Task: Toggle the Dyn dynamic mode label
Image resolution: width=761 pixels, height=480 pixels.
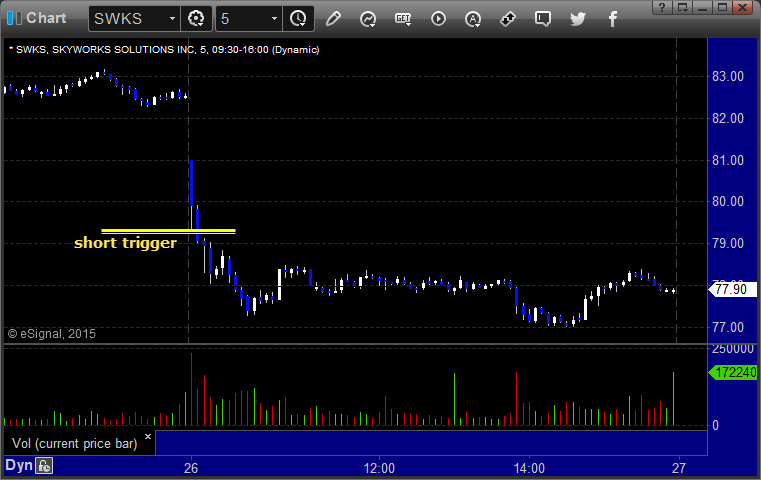Action: pos(19,465)
